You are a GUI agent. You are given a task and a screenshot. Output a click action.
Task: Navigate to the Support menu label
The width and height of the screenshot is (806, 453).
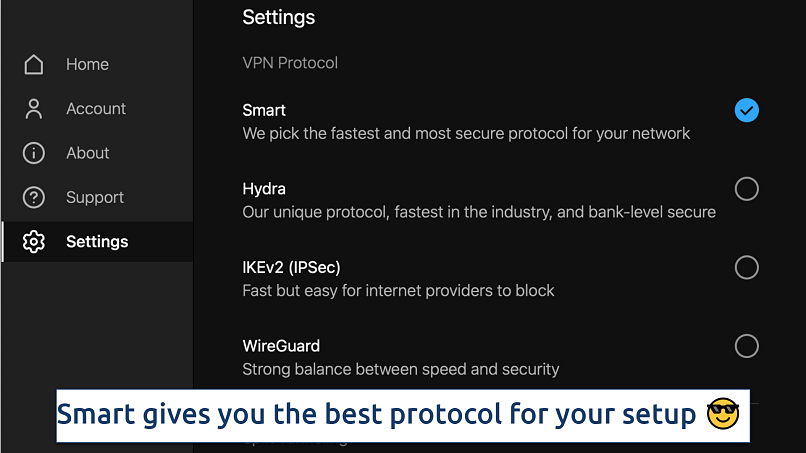[95, 198]
